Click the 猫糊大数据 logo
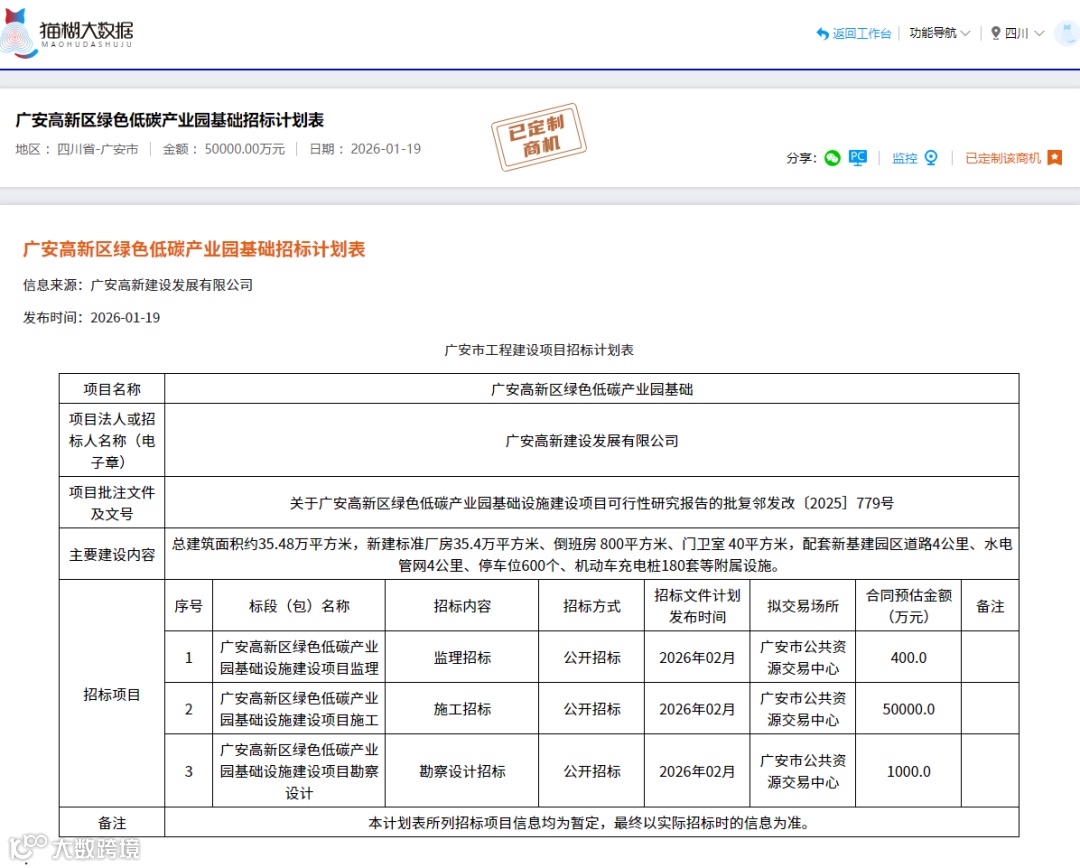 click(67, 33)
